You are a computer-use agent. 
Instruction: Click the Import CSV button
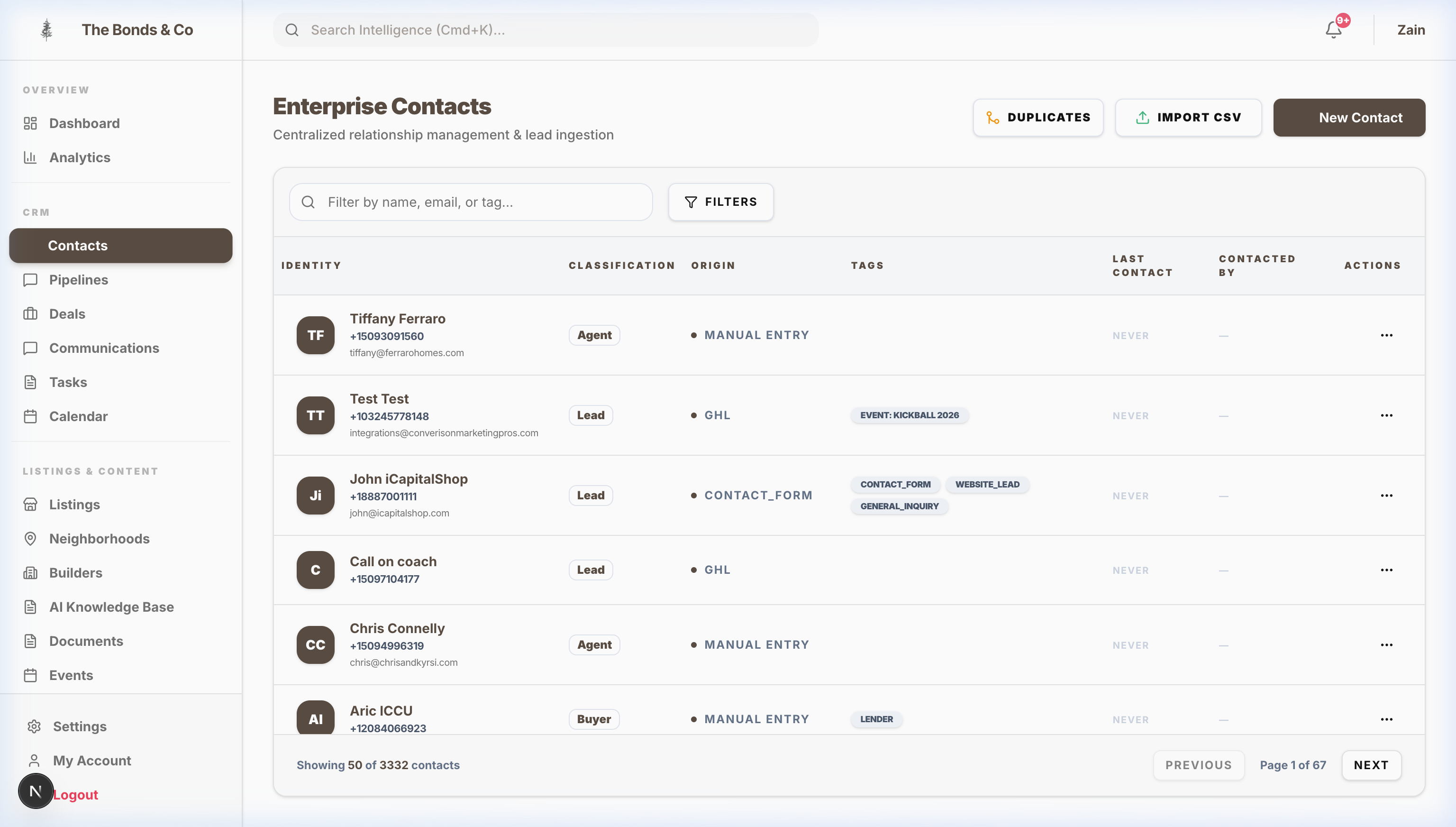tap(1188, 118)
